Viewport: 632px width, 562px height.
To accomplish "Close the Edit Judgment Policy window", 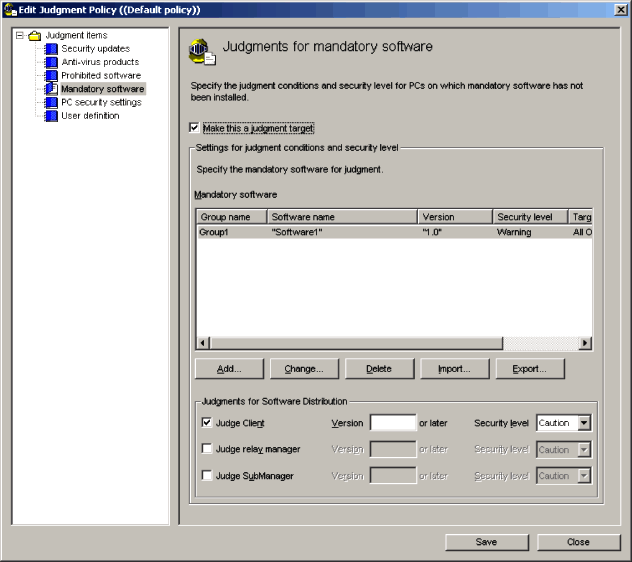I will pyautogui.click(x=621, y=10).
